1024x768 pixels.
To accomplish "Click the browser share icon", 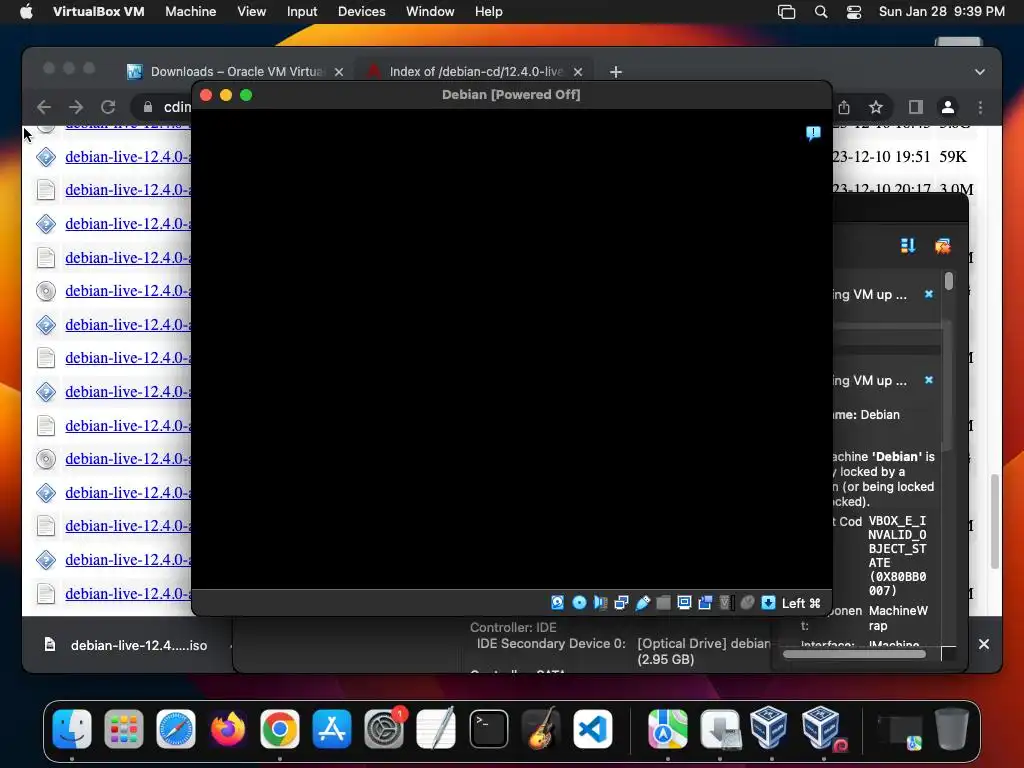I will pos(844,107).
